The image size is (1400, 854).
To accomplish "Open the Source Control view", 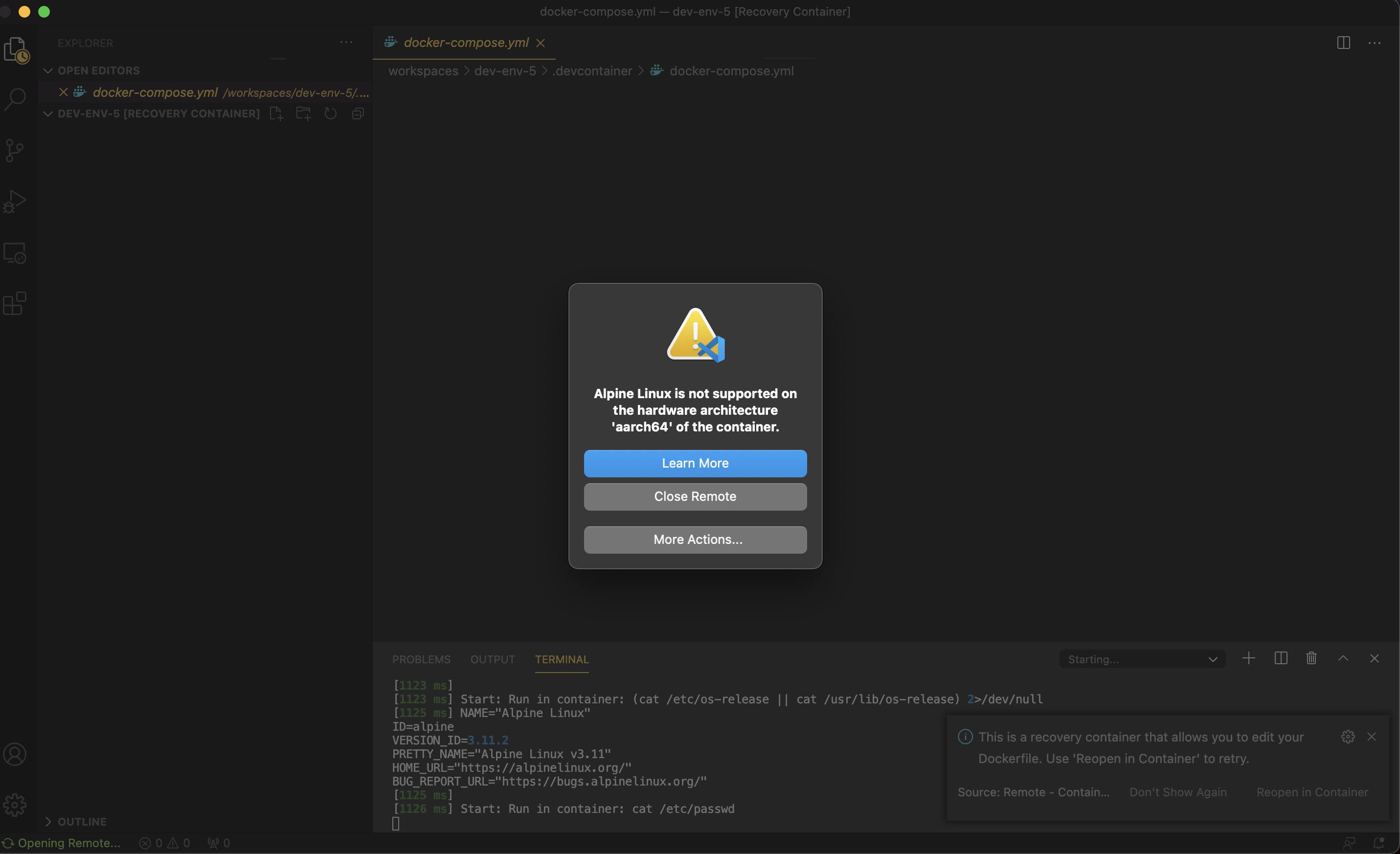I will point(15,150).
